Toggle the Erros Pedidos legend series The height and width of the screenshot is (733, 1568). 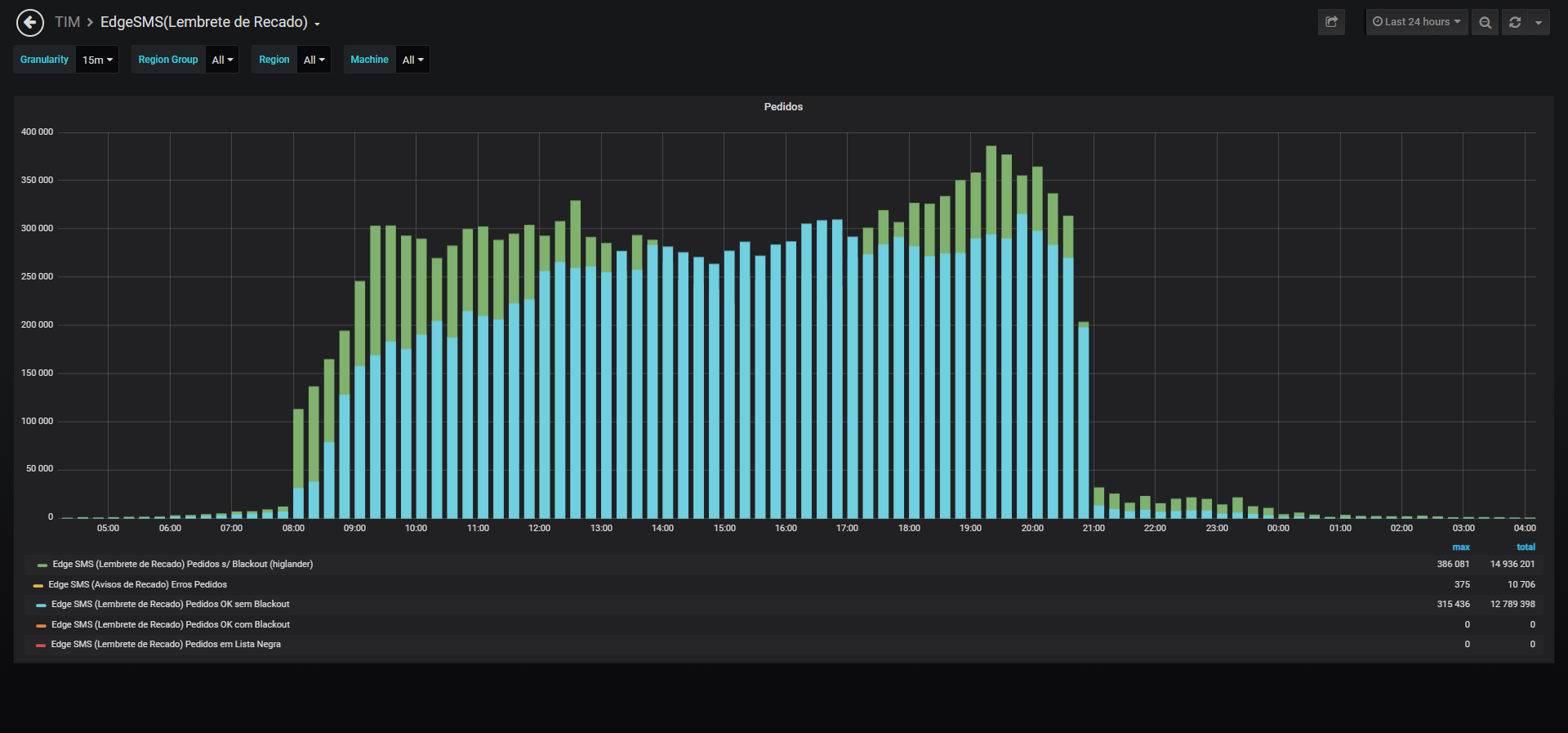point(137,585)
